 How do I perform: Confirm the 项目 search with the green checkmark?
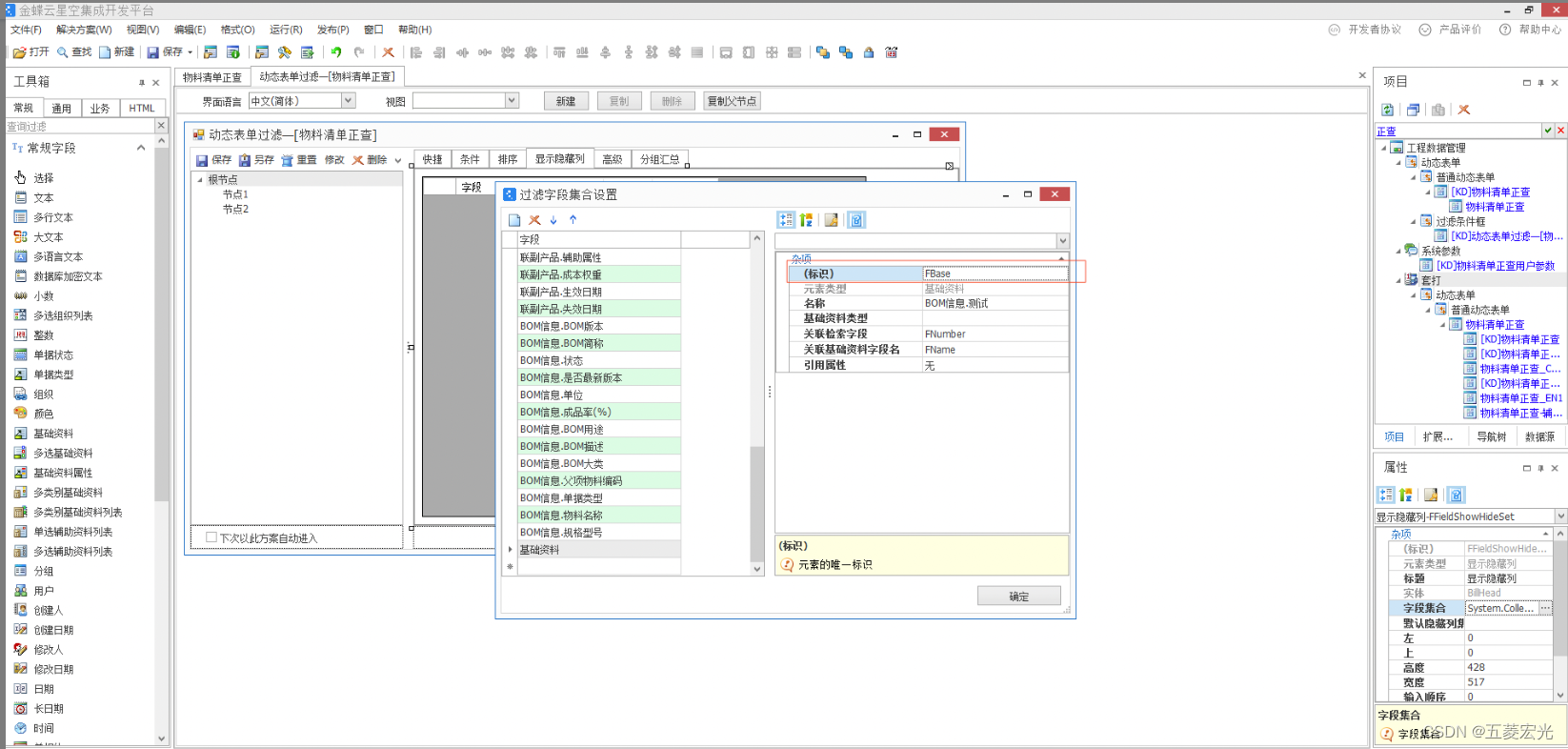tap(1548, 131)
